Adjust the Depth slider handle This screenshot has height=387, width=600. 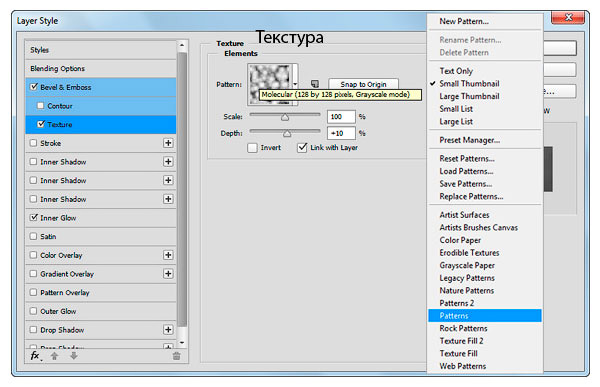pos(287,134)
